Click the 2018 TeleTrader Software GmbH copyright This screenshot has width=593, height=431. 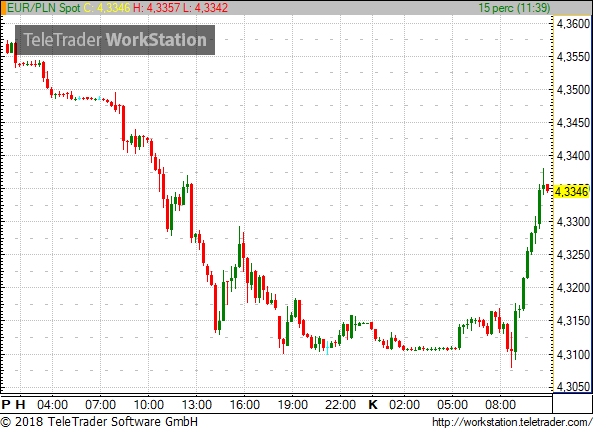(x=99, y=422)
